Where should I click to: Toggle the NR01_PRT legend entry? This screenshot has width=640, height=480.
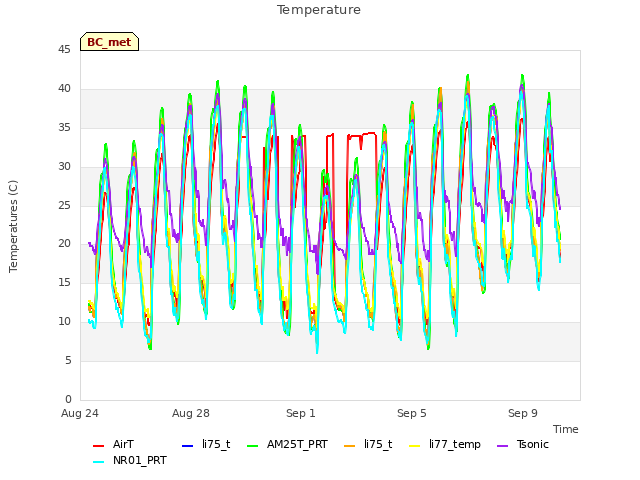click(130, 461)
